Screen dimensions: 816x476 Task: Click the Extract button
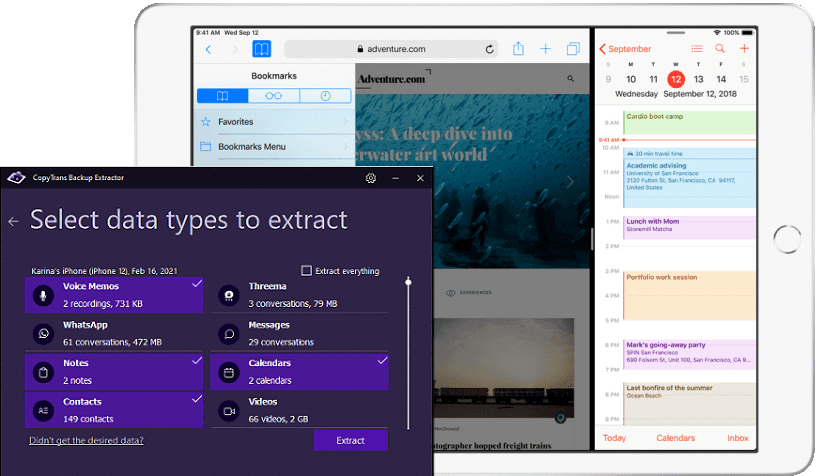351,440
